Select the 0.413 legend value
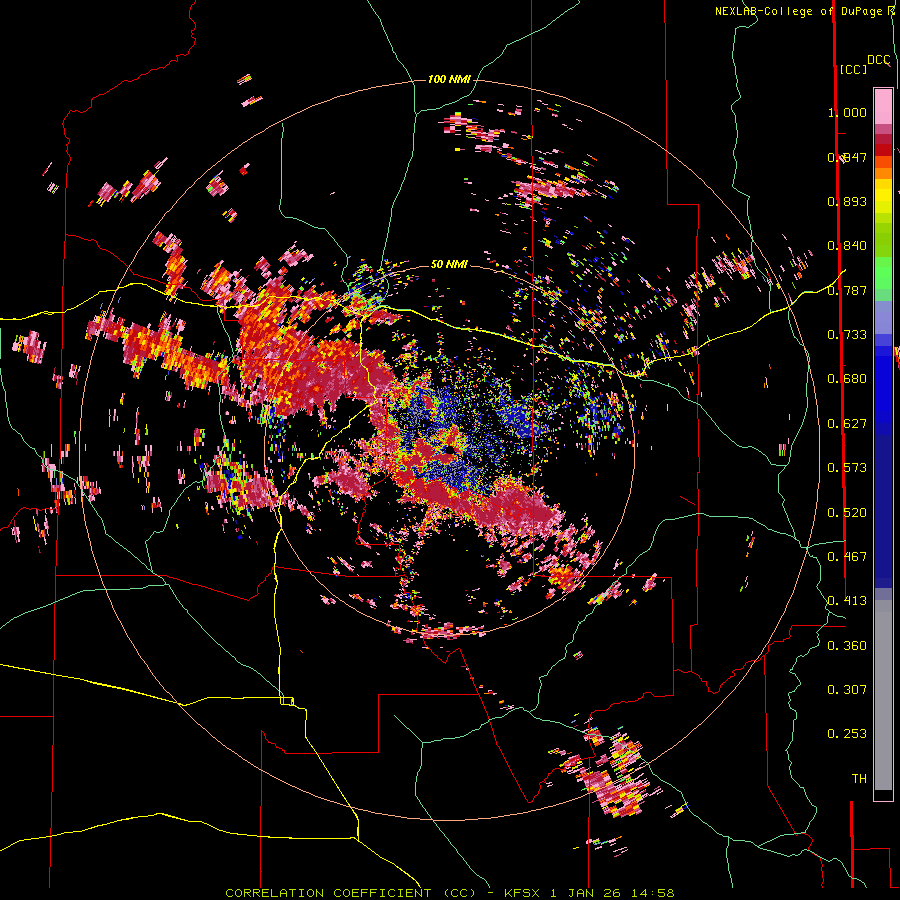Viewport: 900px width, 900px height. click(x=847, y=601)
